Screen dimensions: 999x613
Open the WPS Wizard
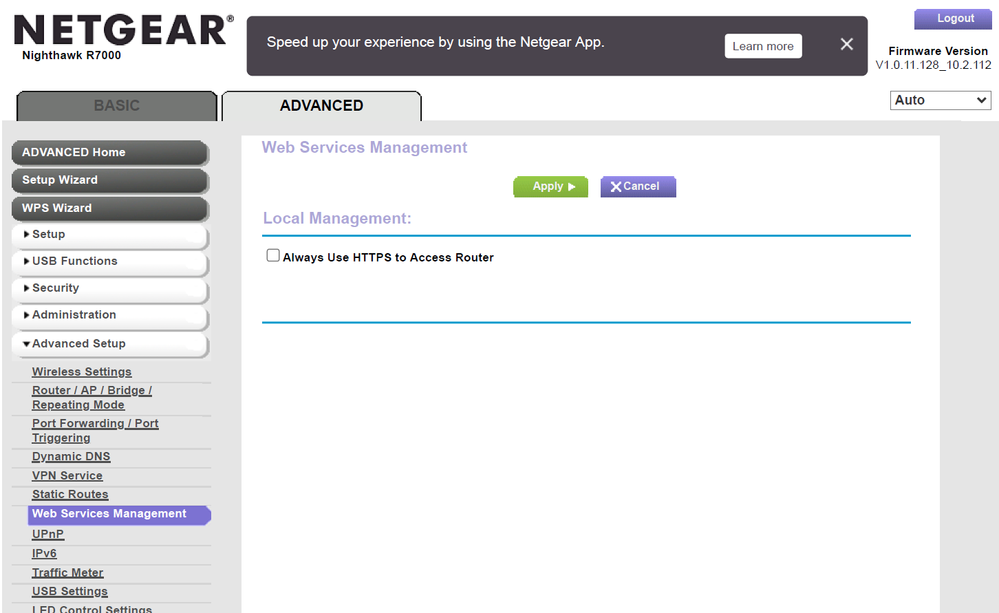[x=110, y=208]
